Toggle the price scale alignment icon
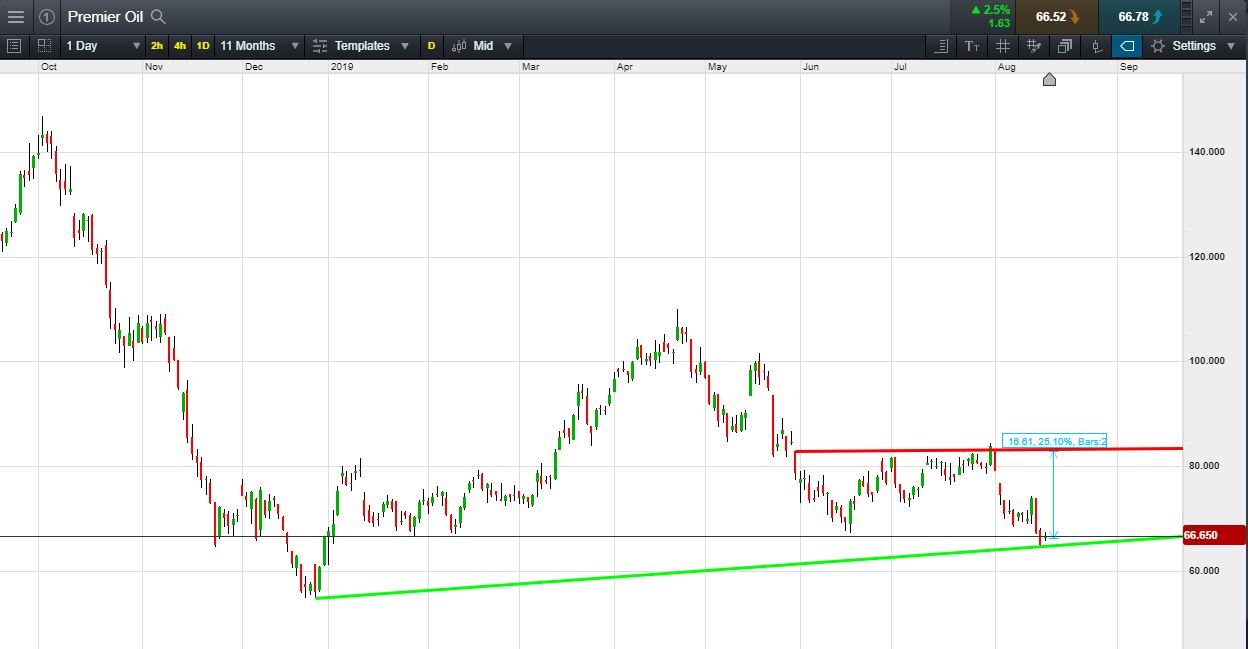The image size is (1248, 649). 942,46
